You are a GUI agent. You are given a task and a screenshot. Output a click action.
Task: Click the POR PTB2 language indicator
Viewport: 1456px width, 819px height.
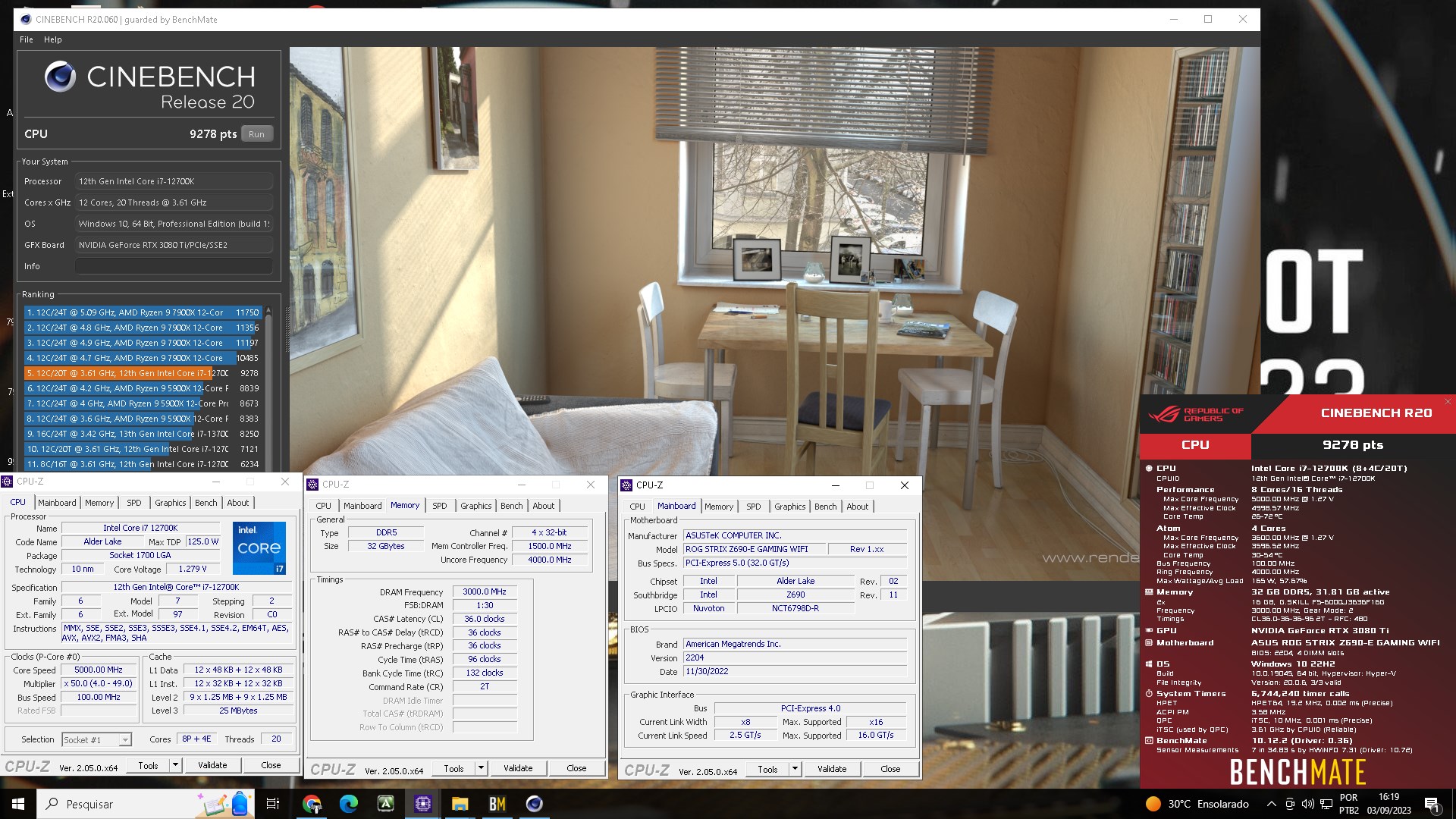click(x=1349, y=804)
